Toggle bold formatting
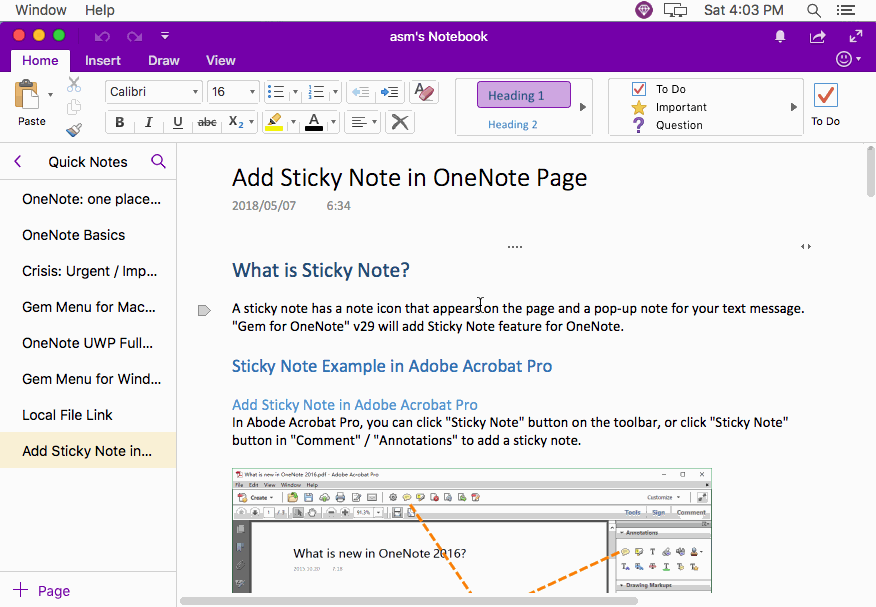The width and height of the screenshot is (876, 607). tap(119, 122)
